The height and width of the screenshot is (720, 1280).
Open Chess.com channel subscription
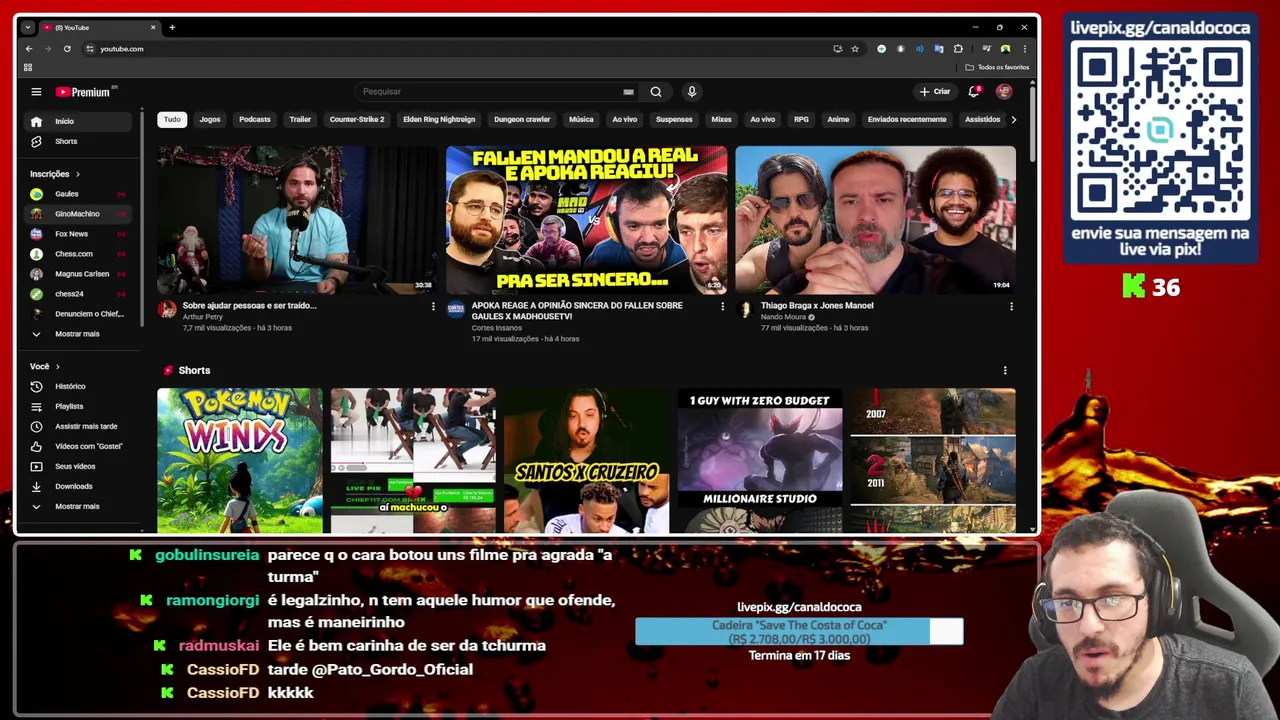(78, 254)
